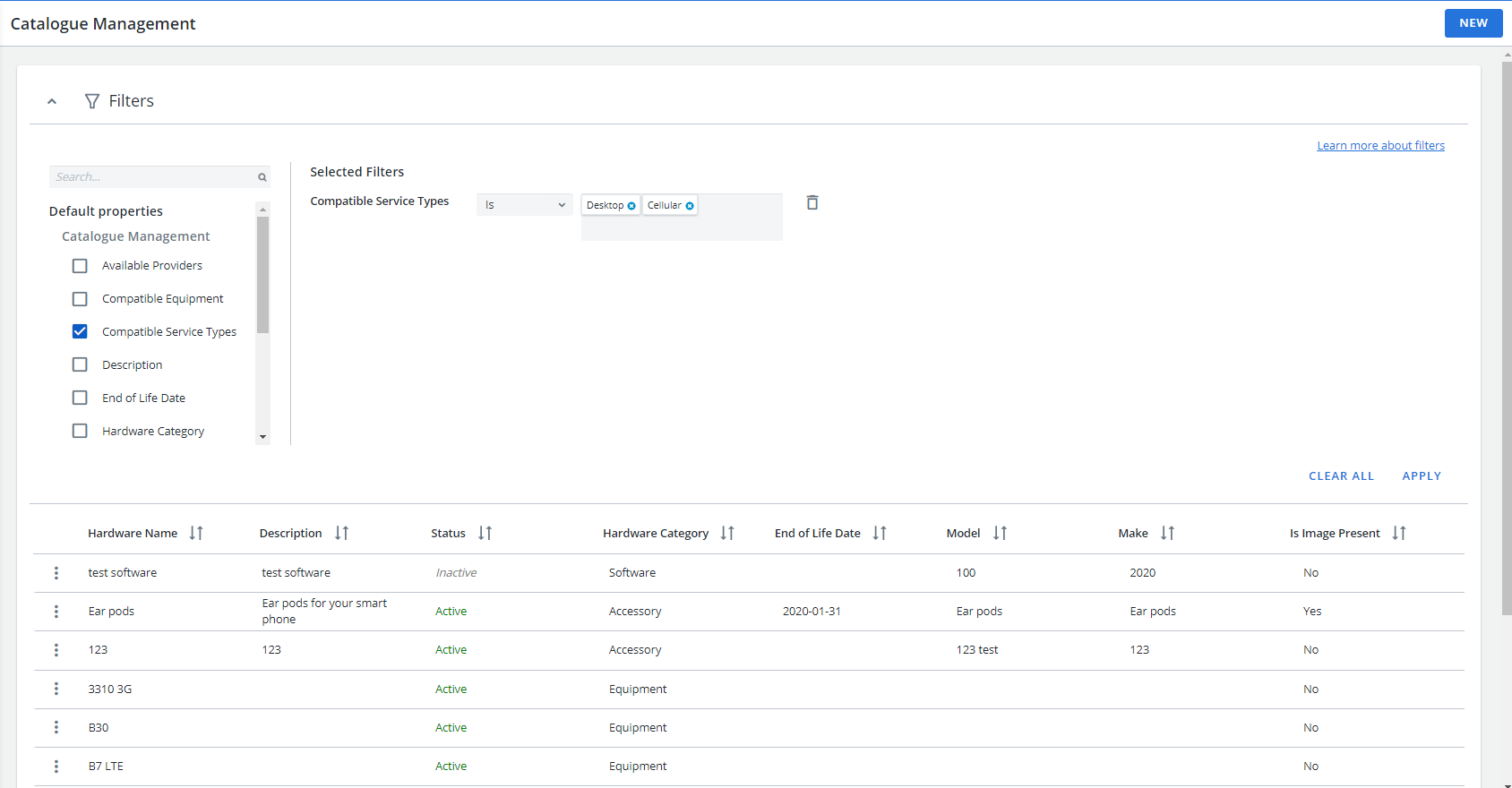Click the filter values tag box
This screenshot has height=788, width=1512.
click(682, 217)
